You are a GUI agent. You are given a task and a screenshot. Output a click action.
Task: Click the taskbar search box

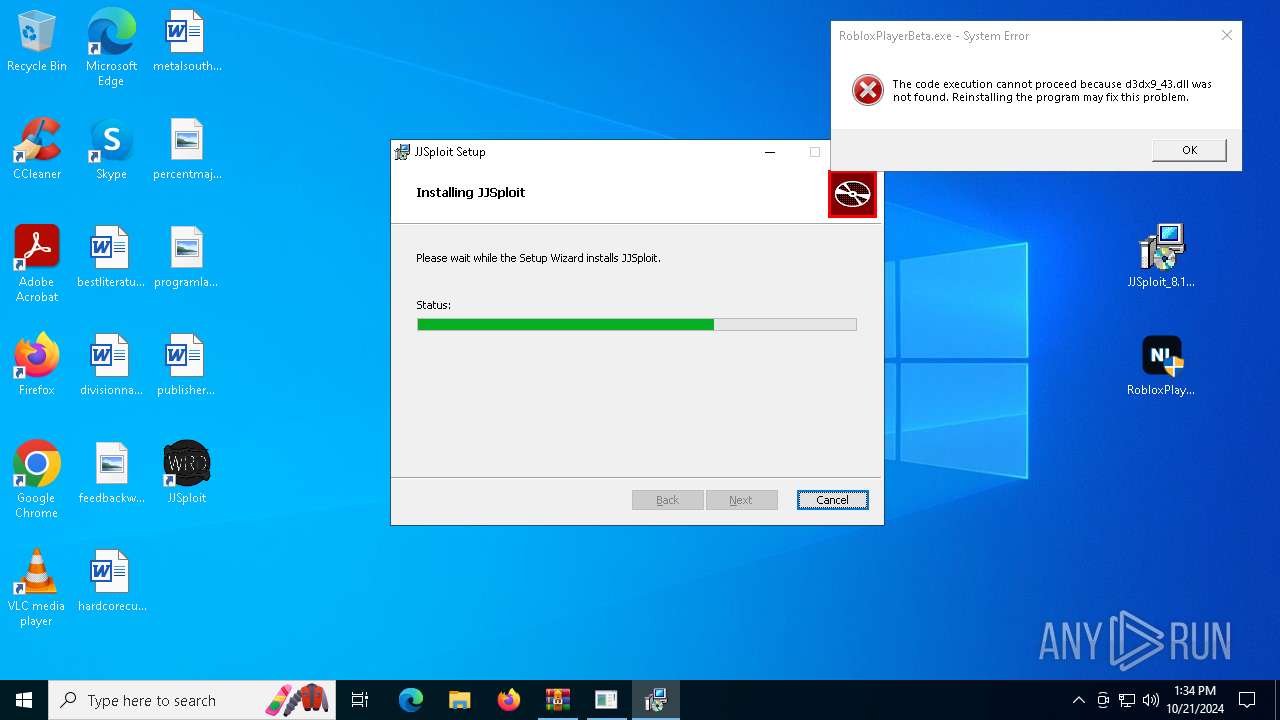[193, 700]
